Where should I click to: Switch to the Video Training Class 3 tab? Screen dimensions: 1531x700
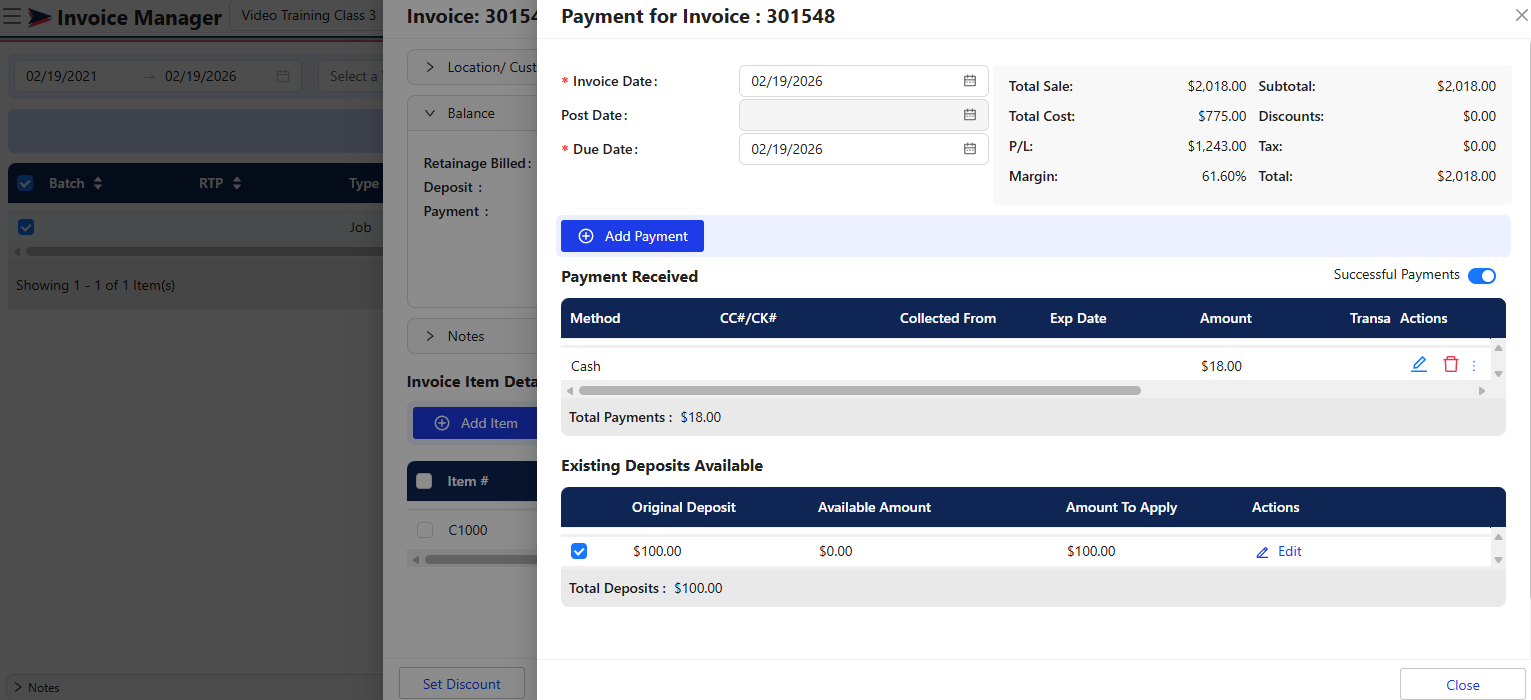click(309, 16)
